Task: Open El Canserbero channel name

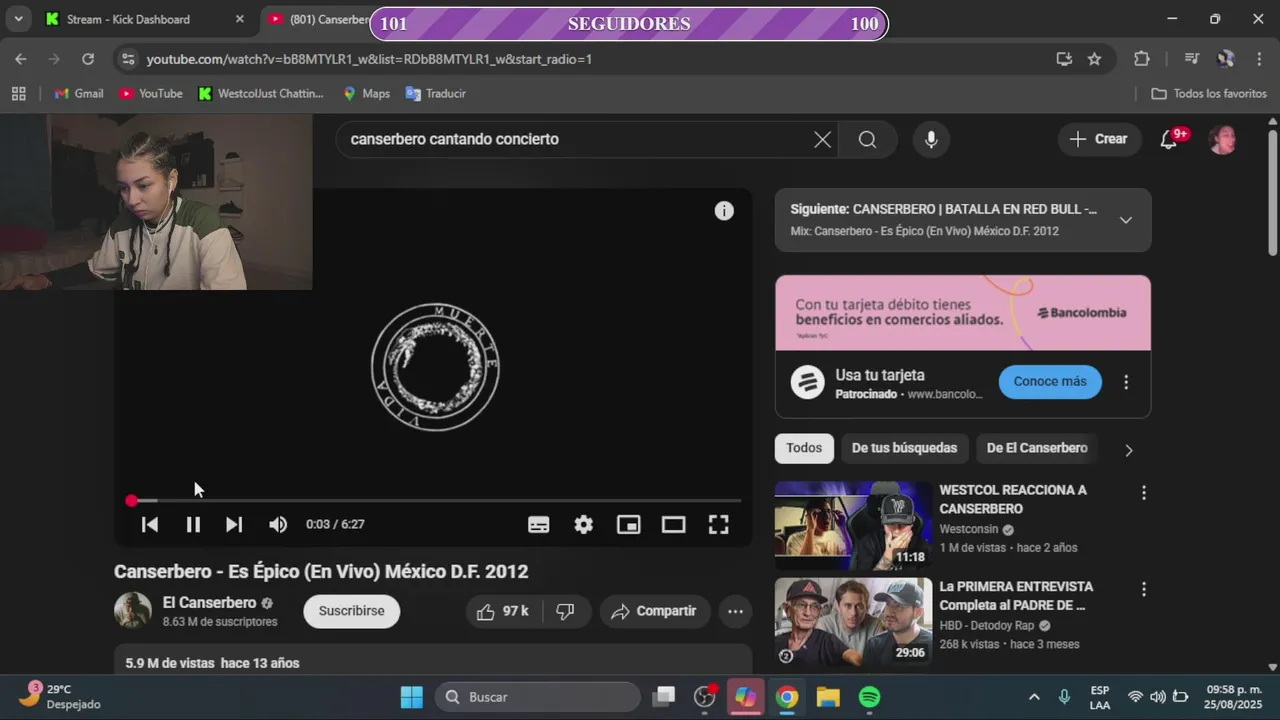Action: [x=210, y=603]
